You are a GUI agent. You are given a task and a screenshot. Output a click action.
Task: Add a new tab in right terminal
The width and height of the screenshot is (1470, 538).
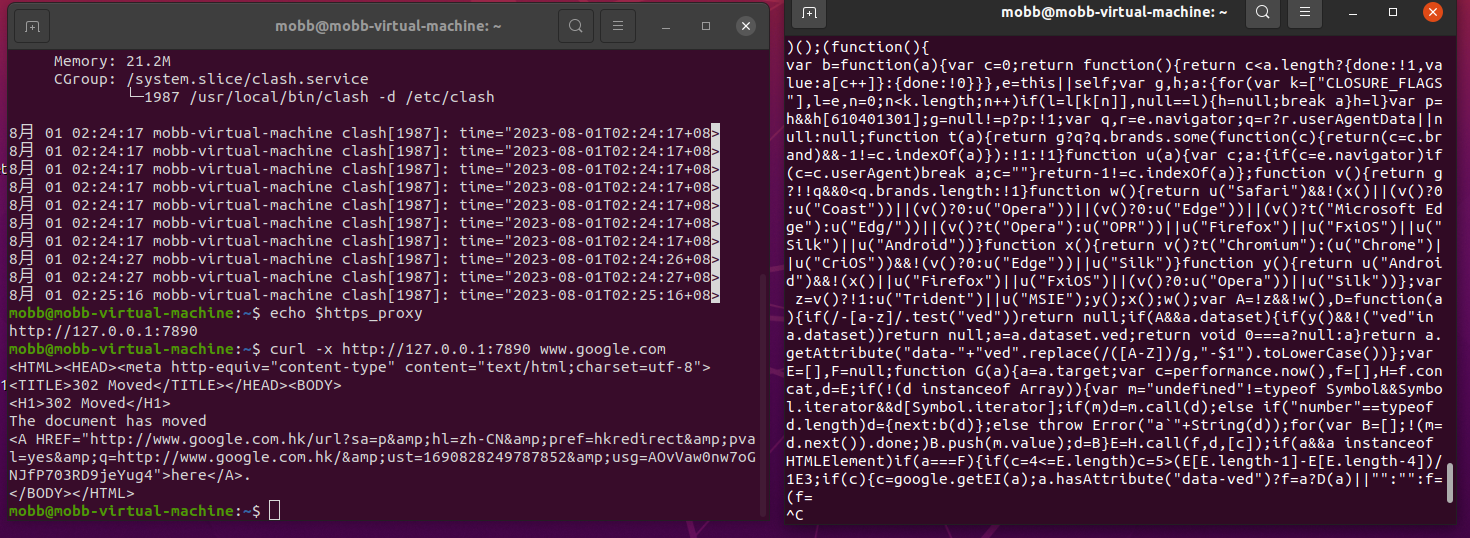tap(810, 12)
